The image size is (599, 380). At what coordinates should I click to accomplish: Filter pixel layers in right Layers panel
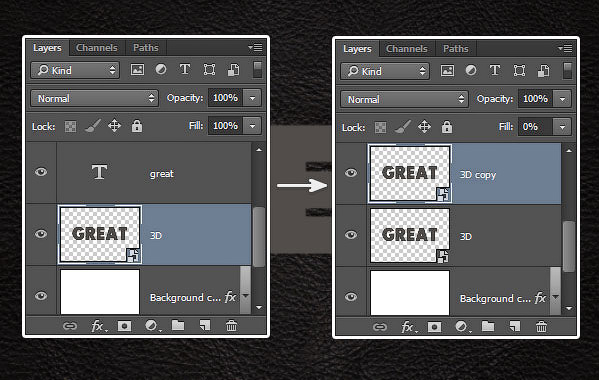pos(447,71)
